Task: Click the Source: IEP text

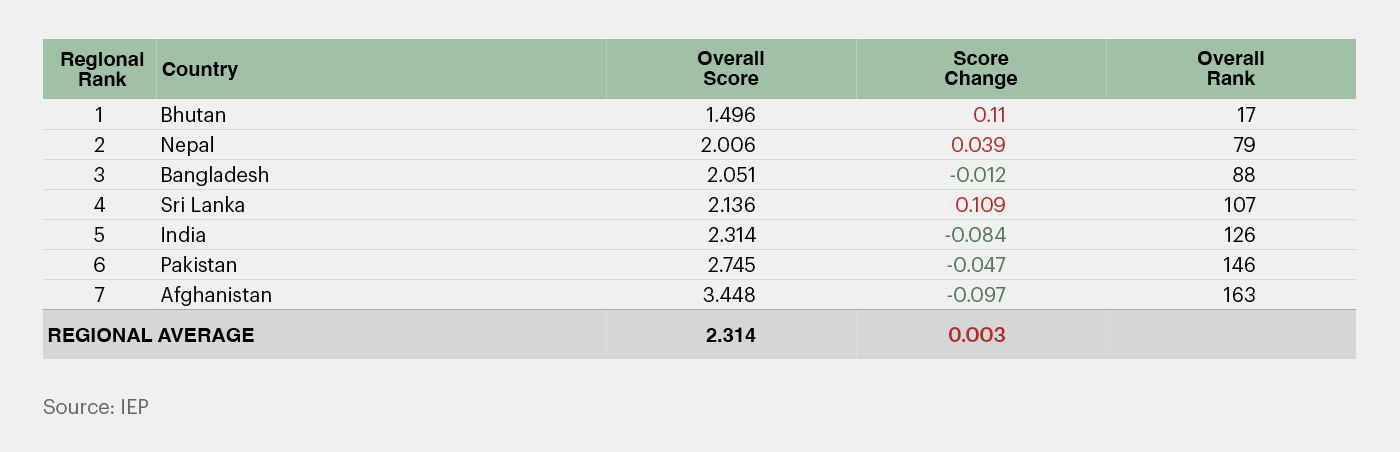Action: tap(96, 407)
